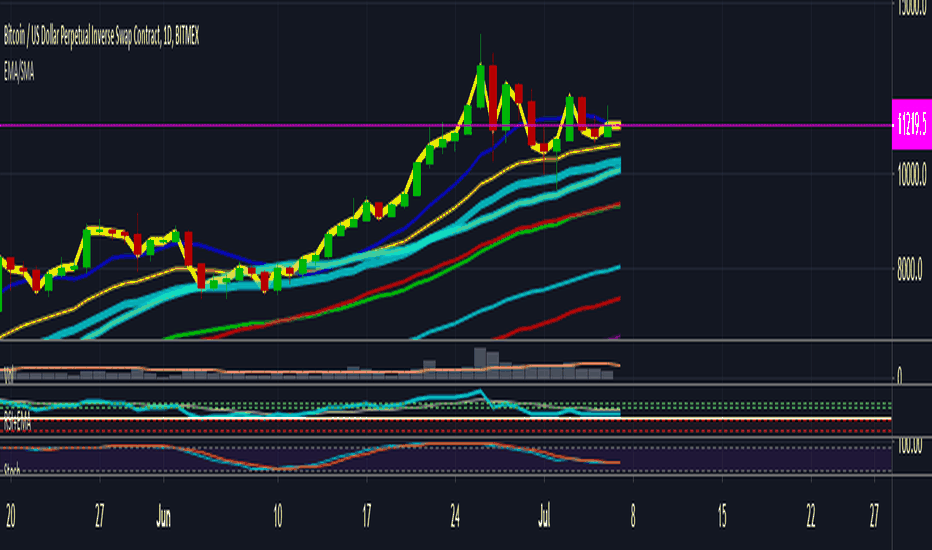The width and height of the screenshot is (932, 550).
Task: Click the 10 date axis label
Action: tap(278, 517)
